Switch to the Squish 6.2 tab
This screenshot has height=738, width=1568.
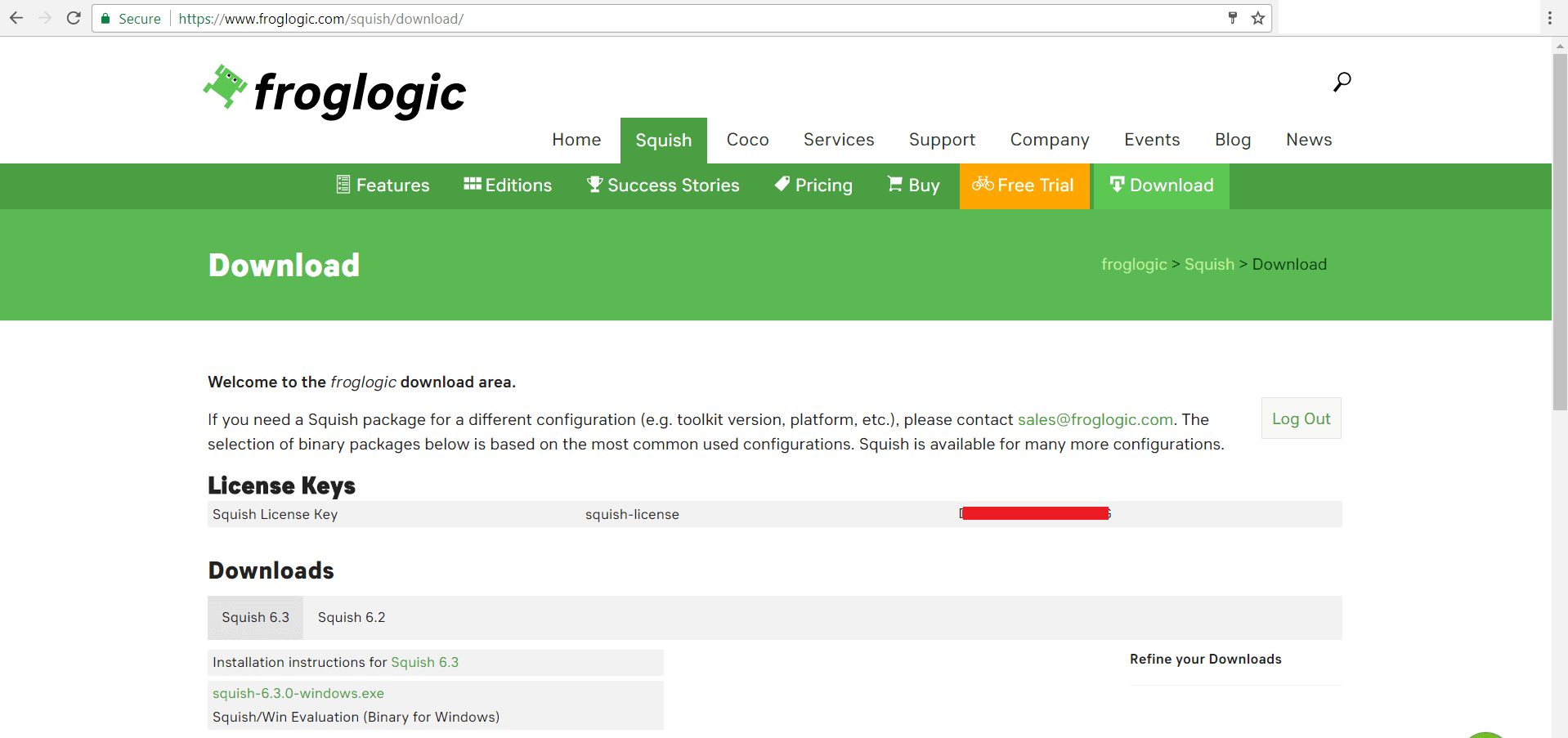point(352,618)
